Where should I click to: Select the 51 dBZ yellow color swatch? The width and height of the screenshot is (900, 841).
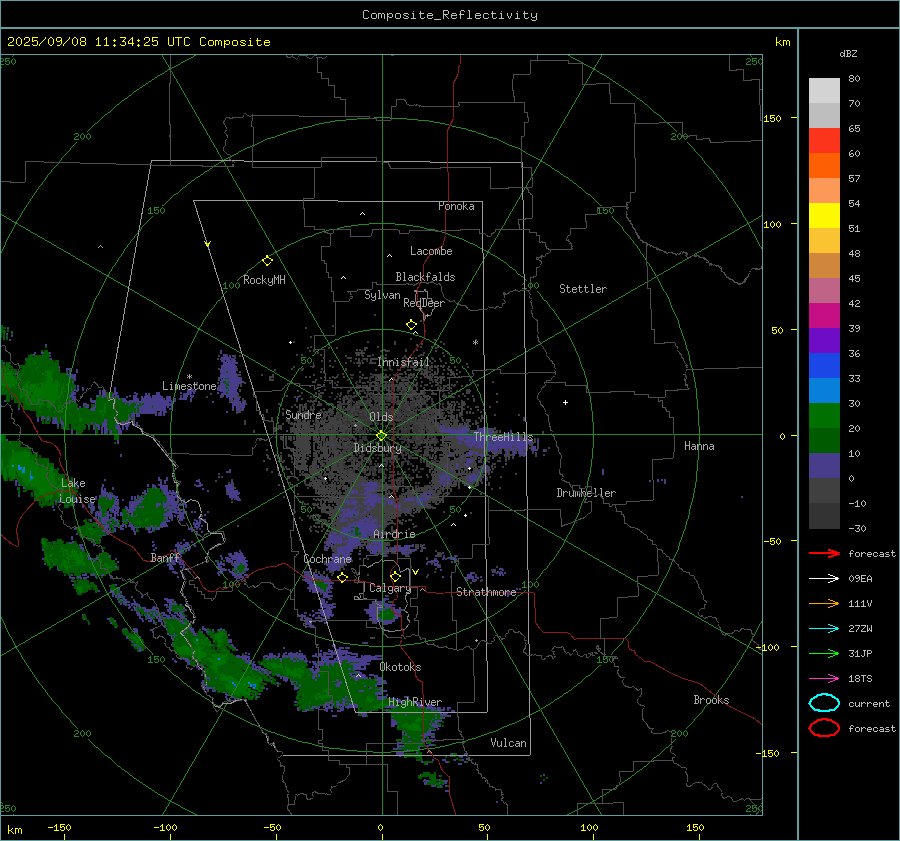[x=824, y=215]
